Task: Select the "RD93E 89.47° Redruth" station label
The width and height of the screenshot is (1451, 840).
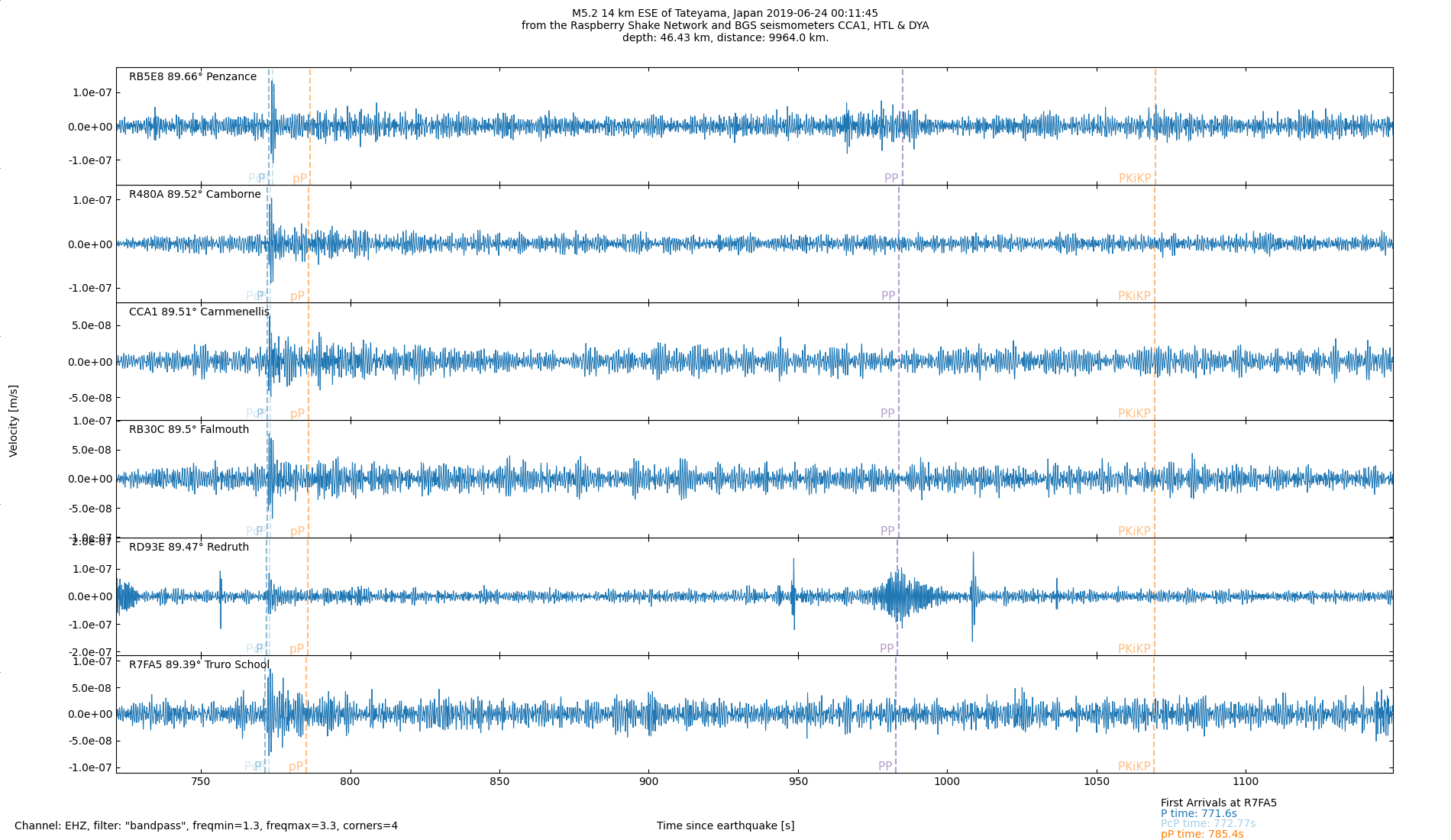Action: pos(189,547)
